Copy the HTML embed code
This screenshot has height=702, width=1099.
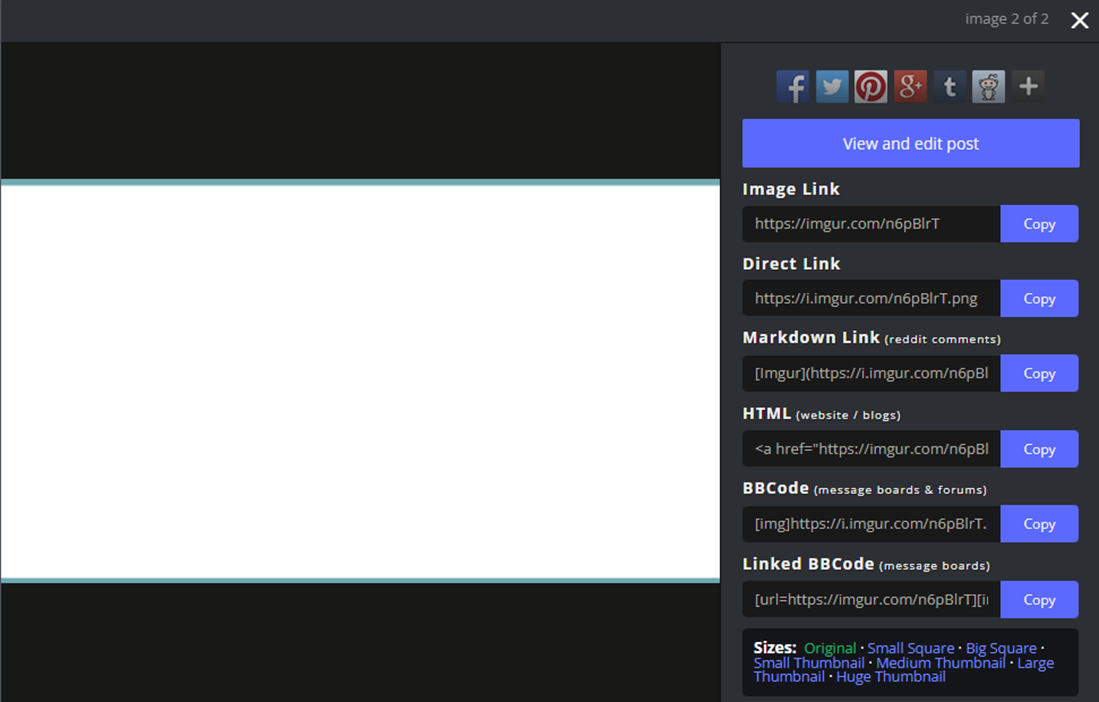[1039, 449]
